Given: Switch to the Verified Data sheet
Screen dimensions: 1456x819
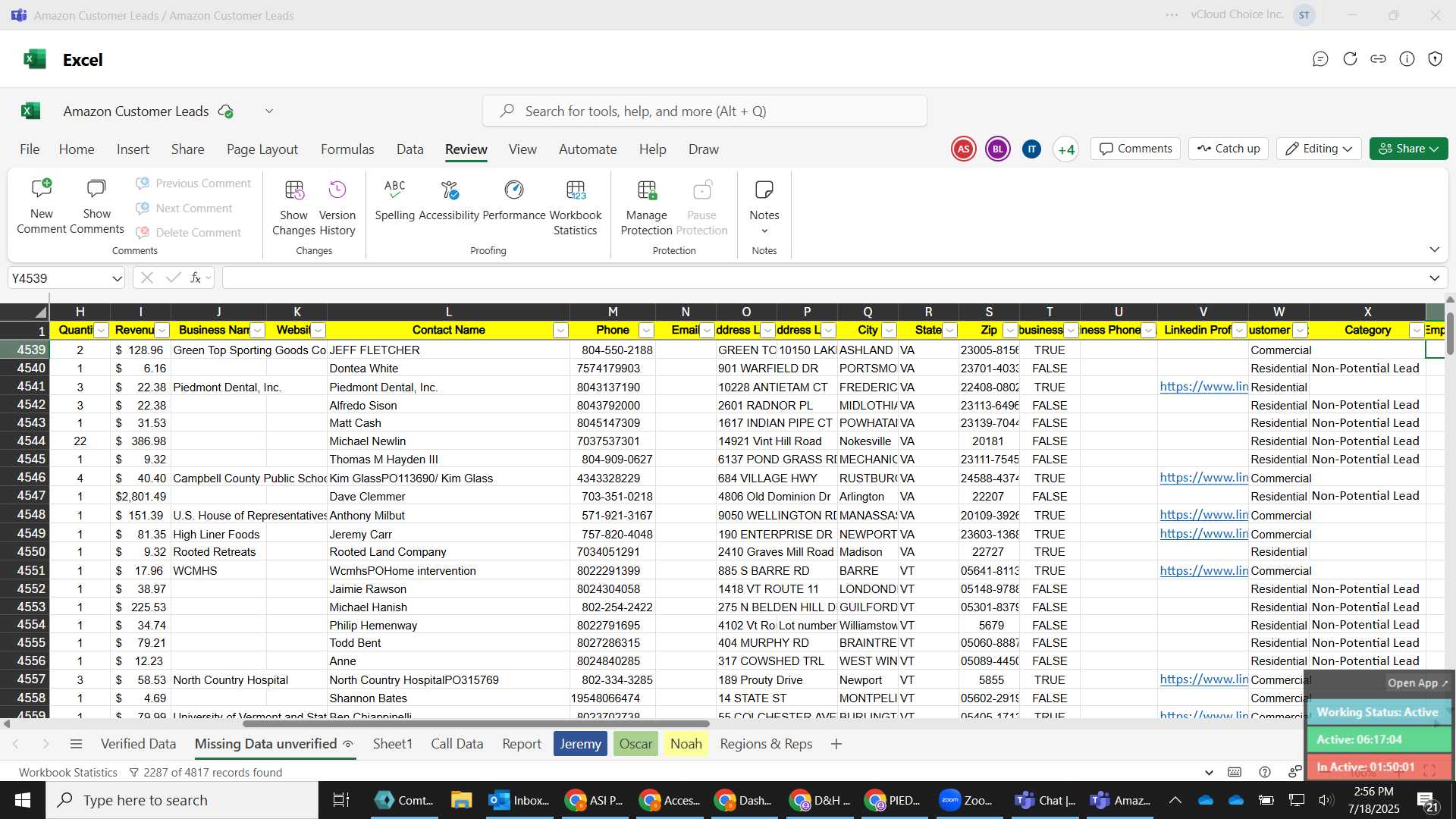Looking at the screenshot, I should point(138,744).
